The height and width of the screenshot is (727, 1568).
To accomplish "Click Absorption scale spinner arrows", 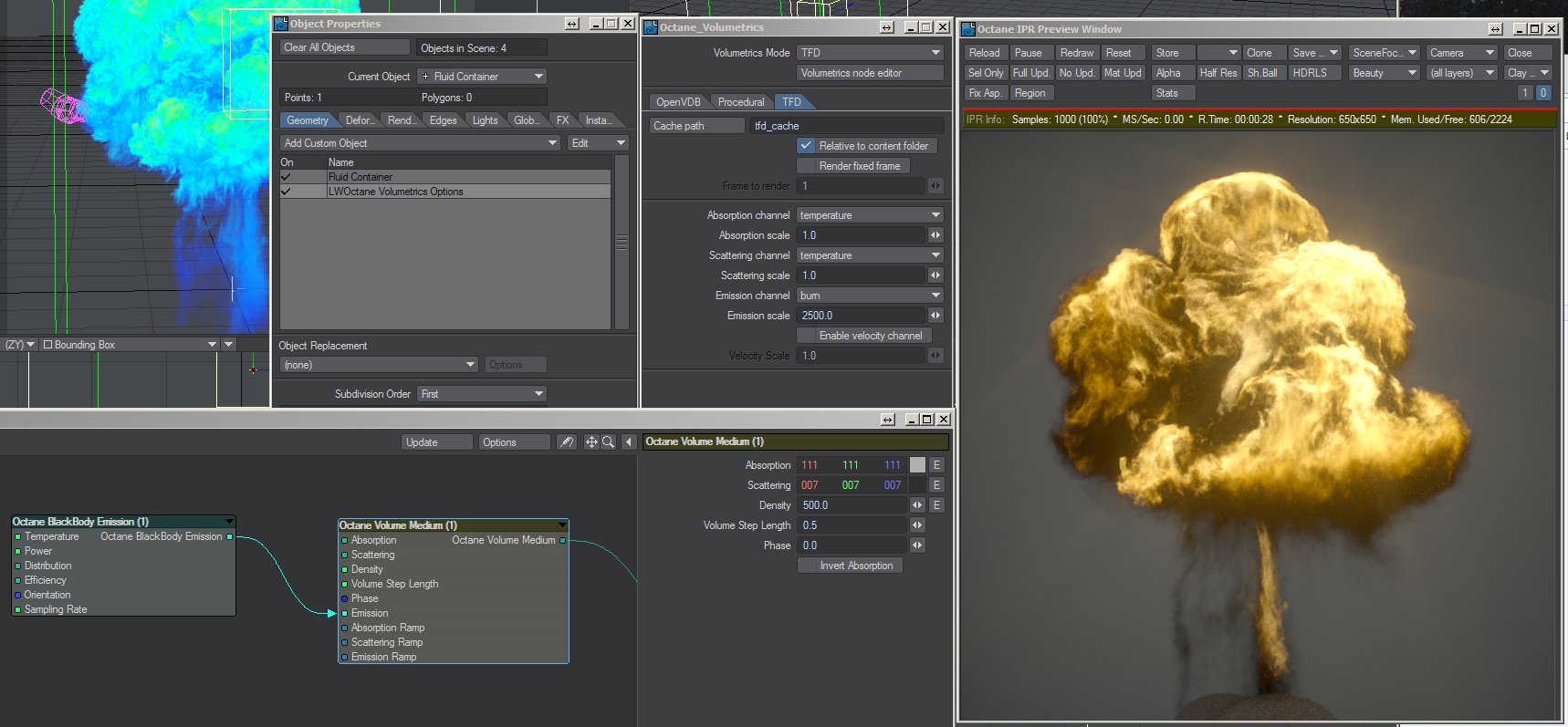I will click(x=936, y=235).
